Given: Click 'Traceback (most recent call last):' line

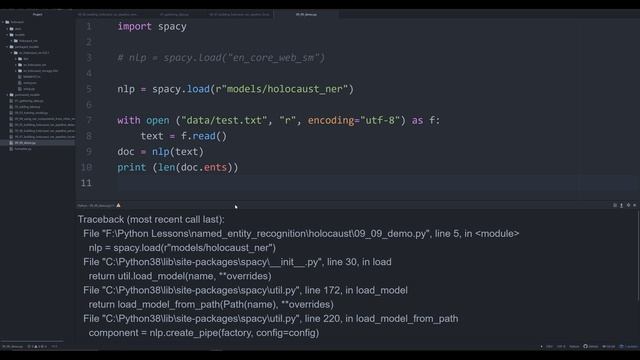Looking at the screenshot, I should (x=151, y=220).
